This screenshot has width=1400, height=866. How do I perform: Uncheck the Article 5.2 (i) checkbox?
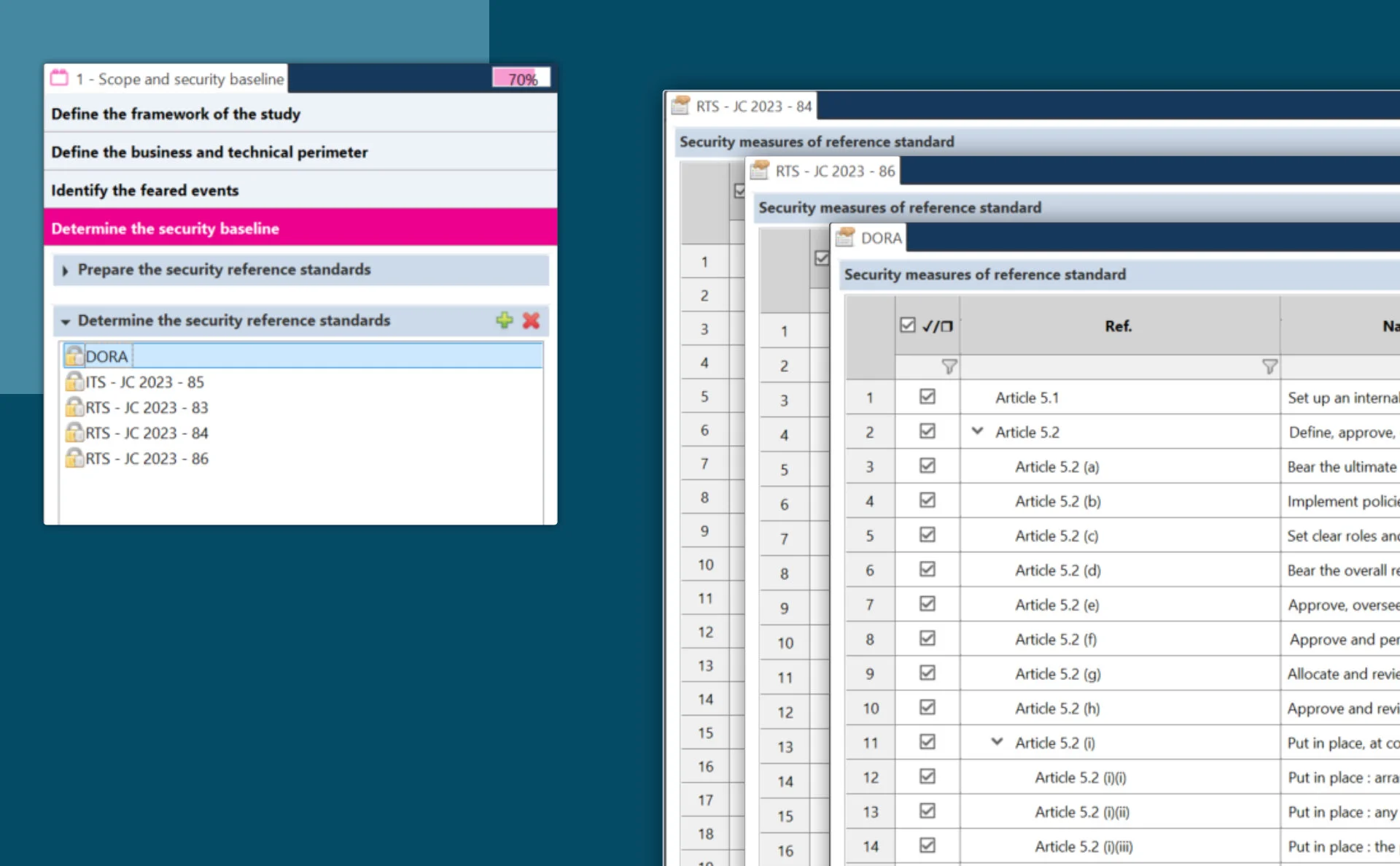click(x=927, y=742)
